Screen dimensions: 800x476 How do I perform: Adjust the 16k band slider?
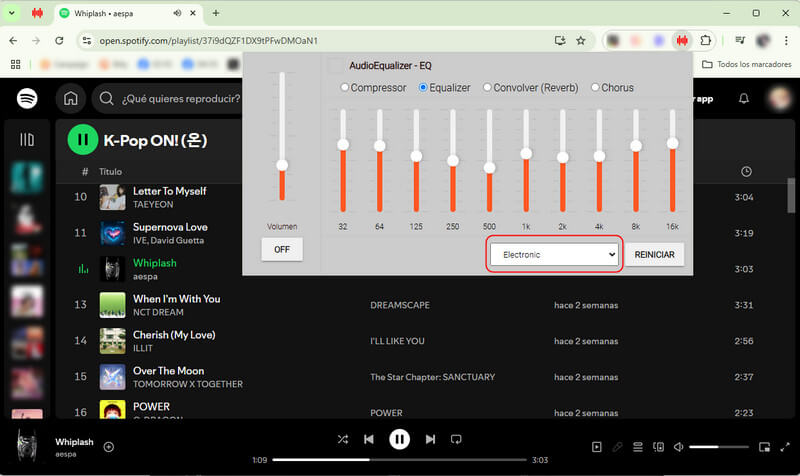click(672, 144)
